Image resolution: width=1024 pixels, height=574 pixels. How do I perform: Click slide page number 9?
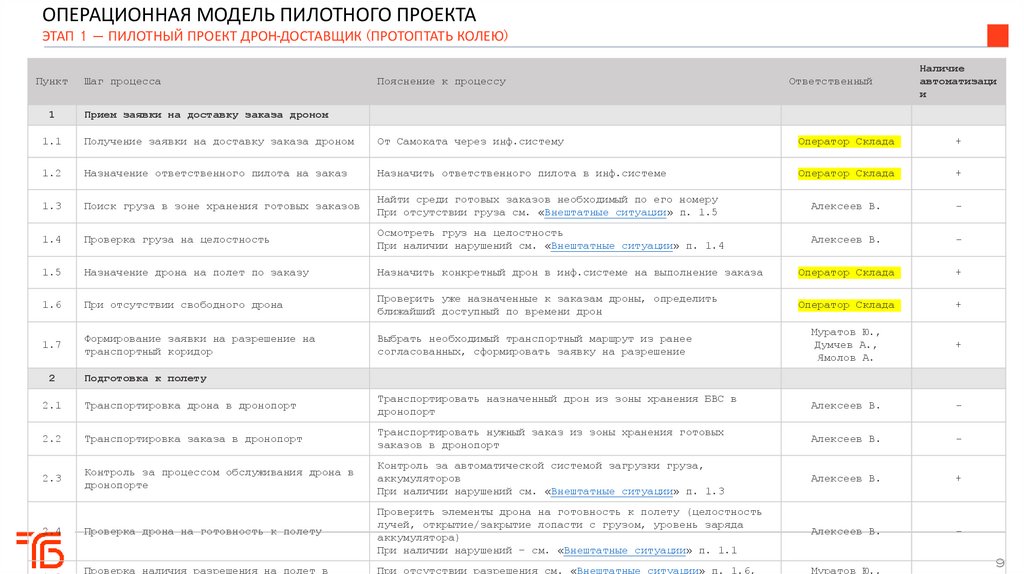point(999,563)
